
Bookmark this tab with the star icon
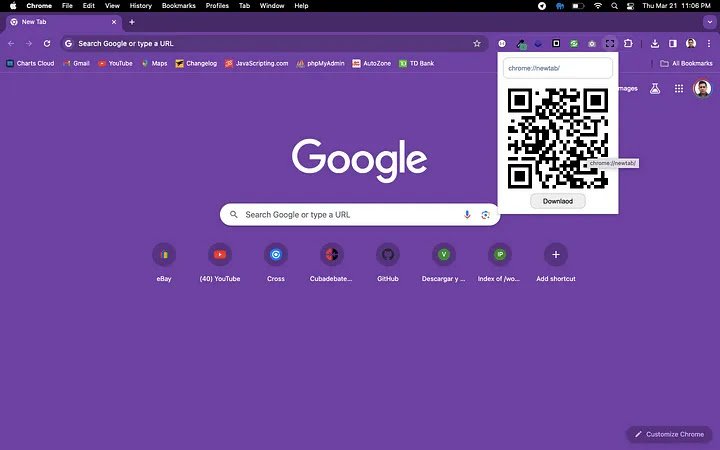click(477, 44)
